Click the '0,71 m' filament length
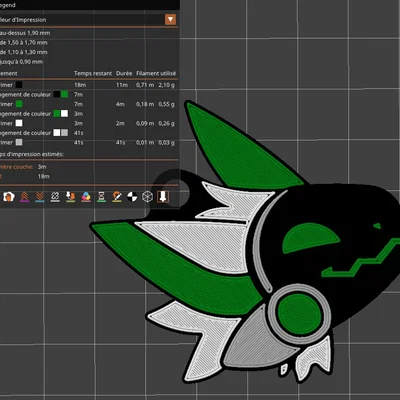The image size is (400, 400). [145, 85]
